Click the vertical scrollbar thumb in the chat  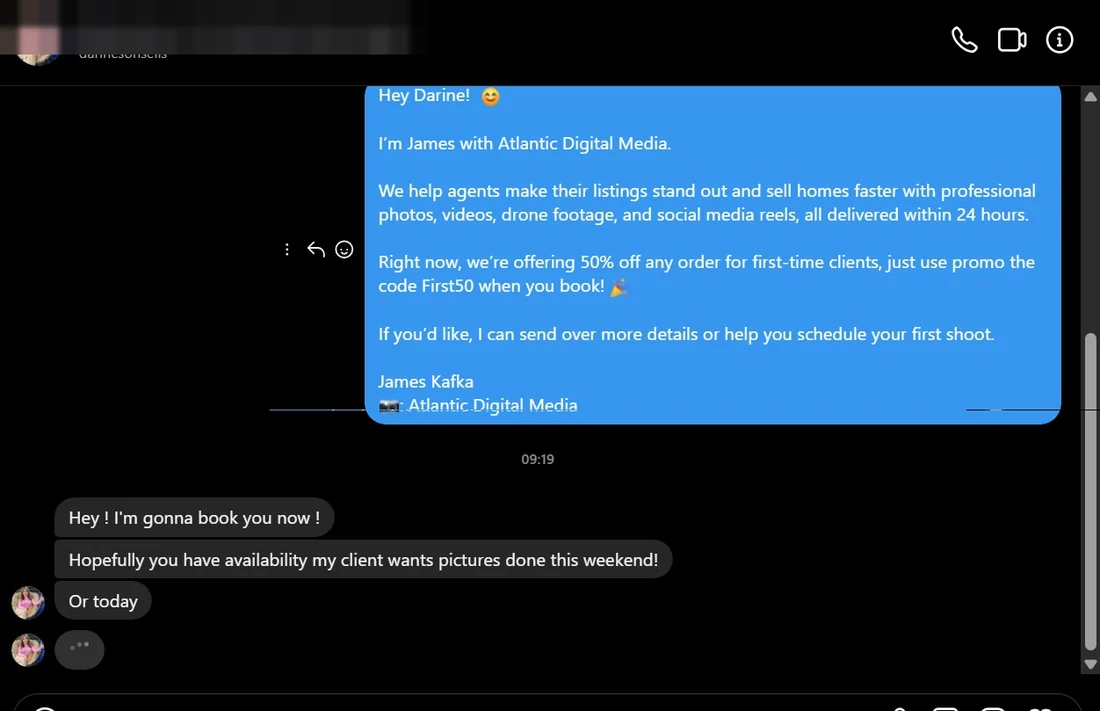tap(1090, 491)
